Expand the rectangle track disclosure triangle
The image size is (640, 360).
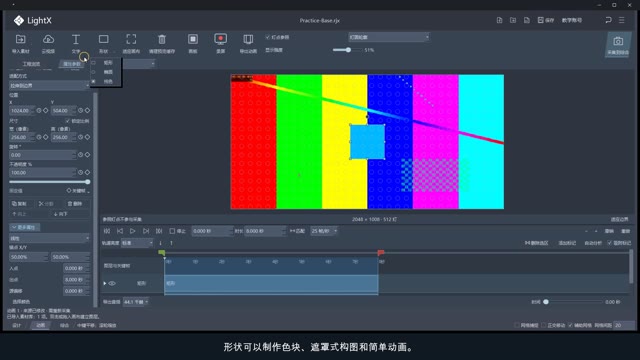105,283
